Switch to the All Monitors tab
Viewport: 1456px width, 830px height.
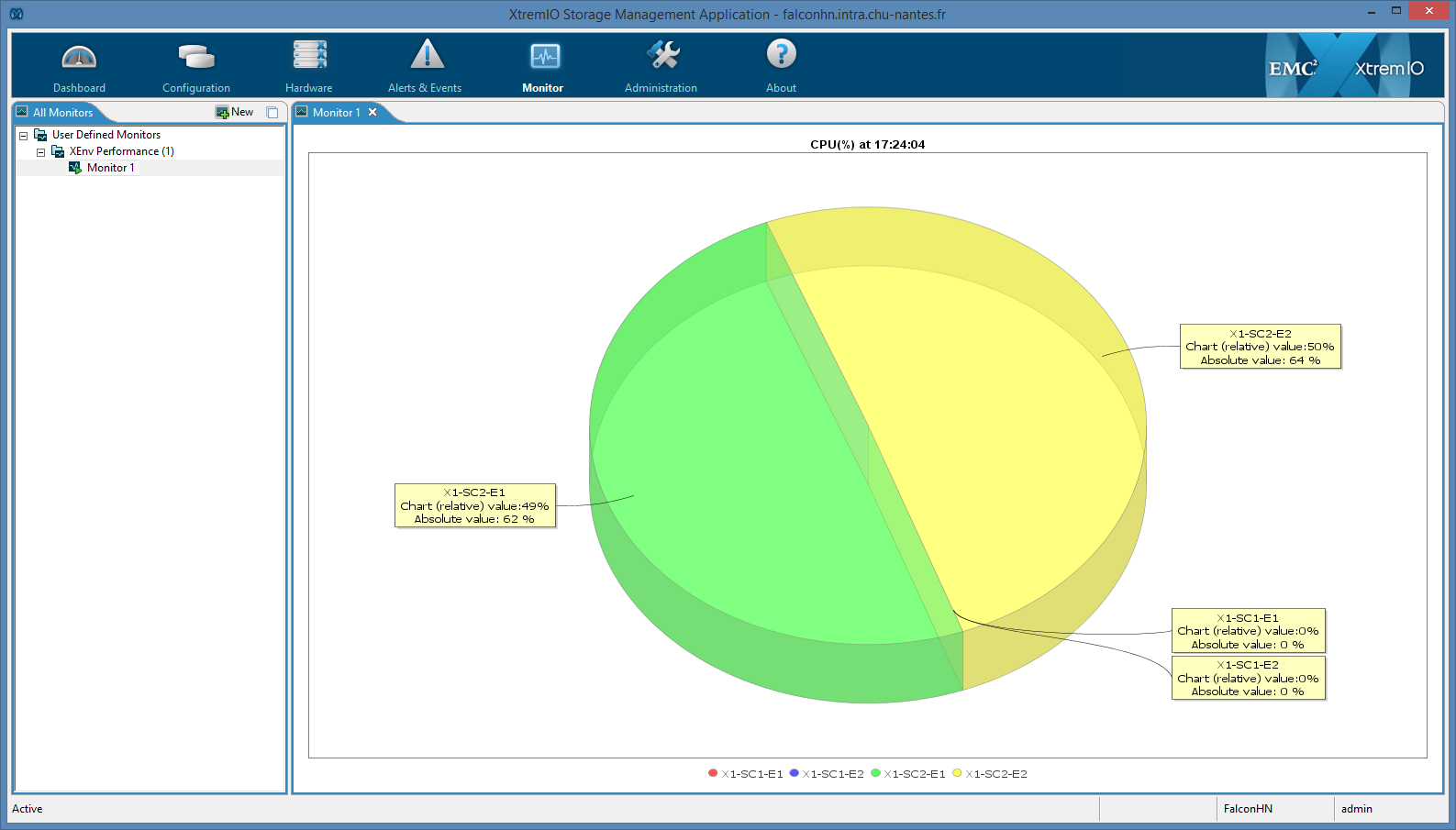pyautogui.click(x=62, y=113)
